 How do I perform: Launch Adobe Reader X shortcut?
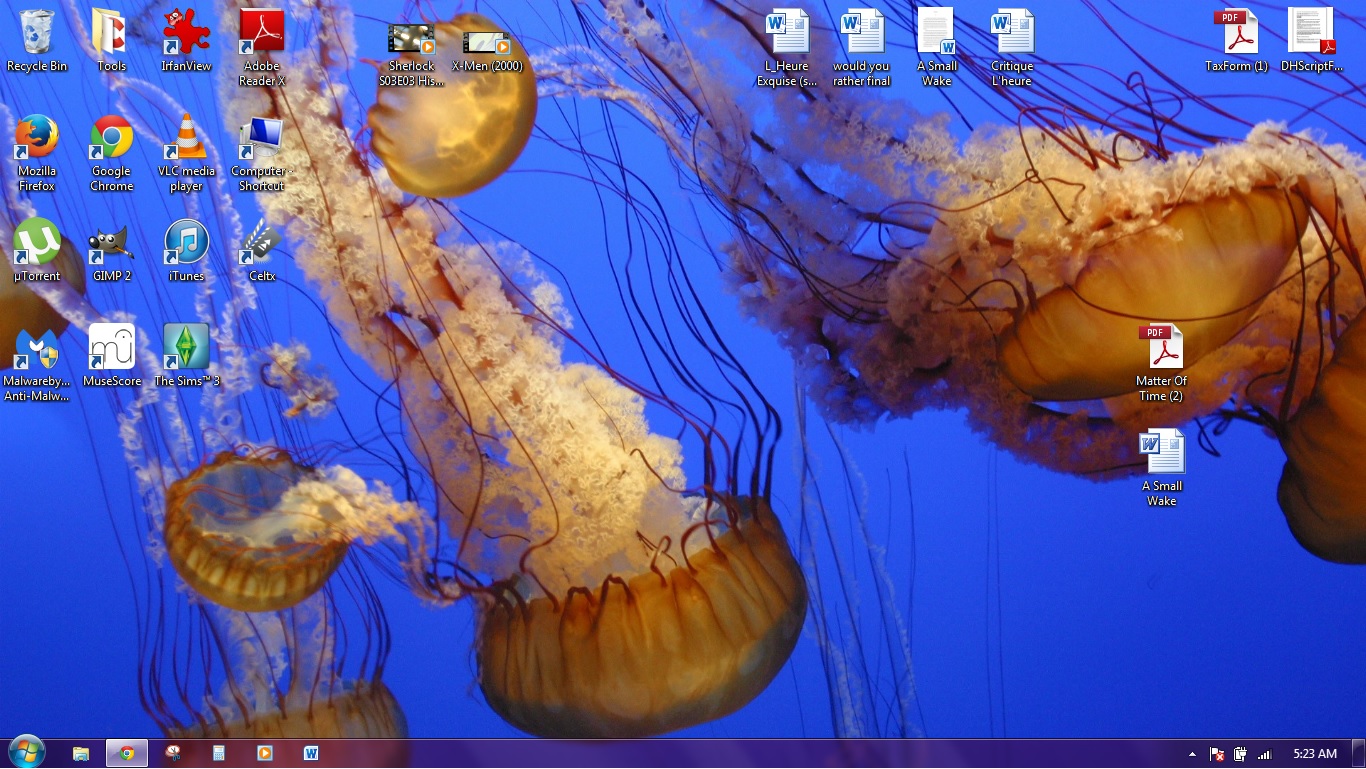(261, 47)
